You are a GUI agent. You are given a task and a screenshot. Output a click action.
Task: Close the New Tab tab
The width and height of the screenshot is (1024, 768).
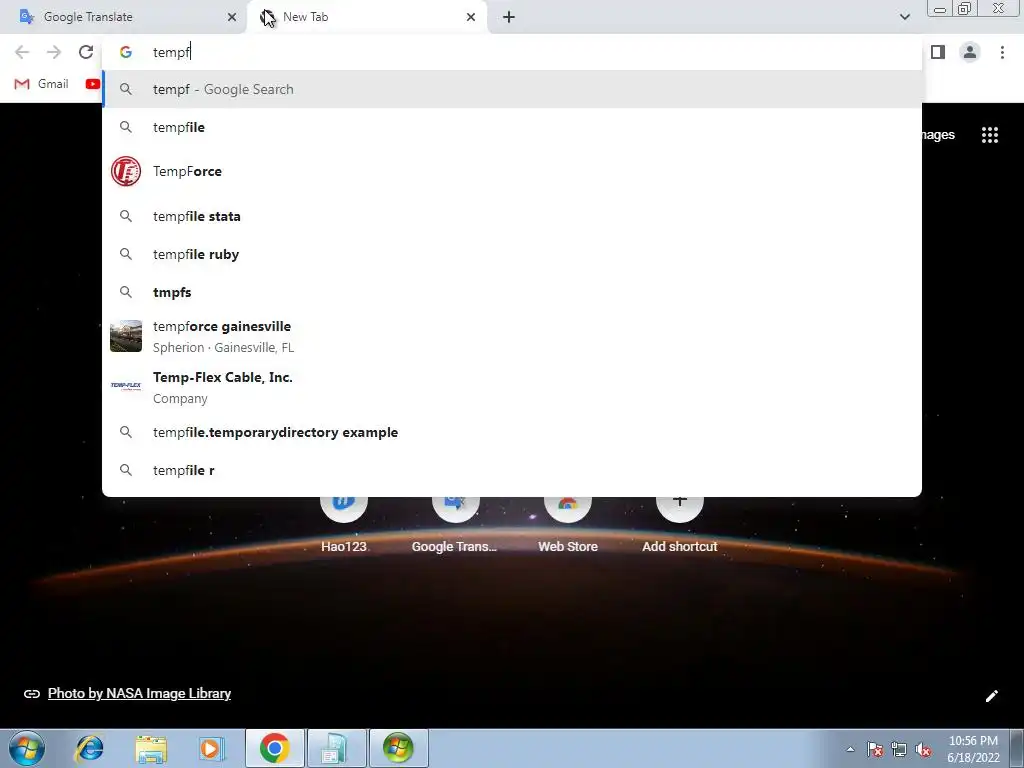(x=471, y=17)
